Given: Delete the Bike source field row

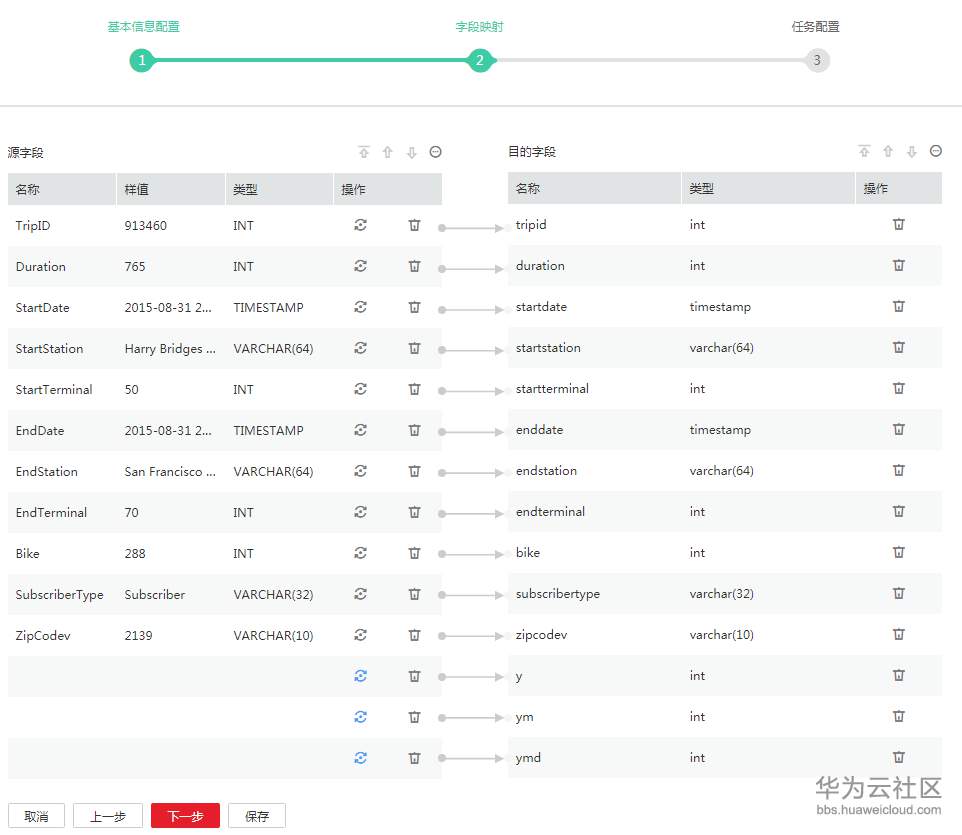Looking at the screenshot, I should click(x=414, y=553).
